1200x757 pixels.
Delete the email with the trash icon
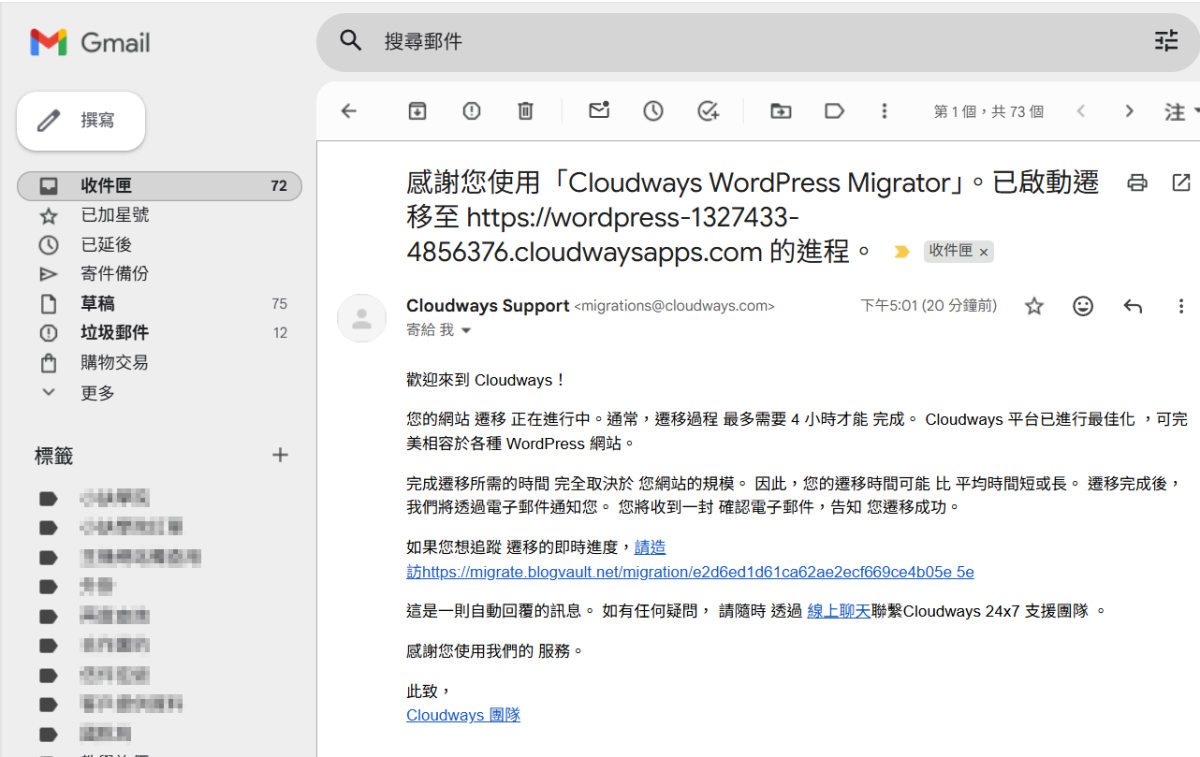(525, 111)
